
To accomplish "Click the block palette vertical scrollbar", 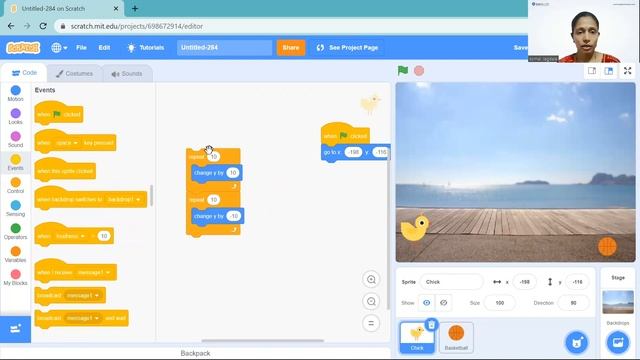I will (152, 196).
